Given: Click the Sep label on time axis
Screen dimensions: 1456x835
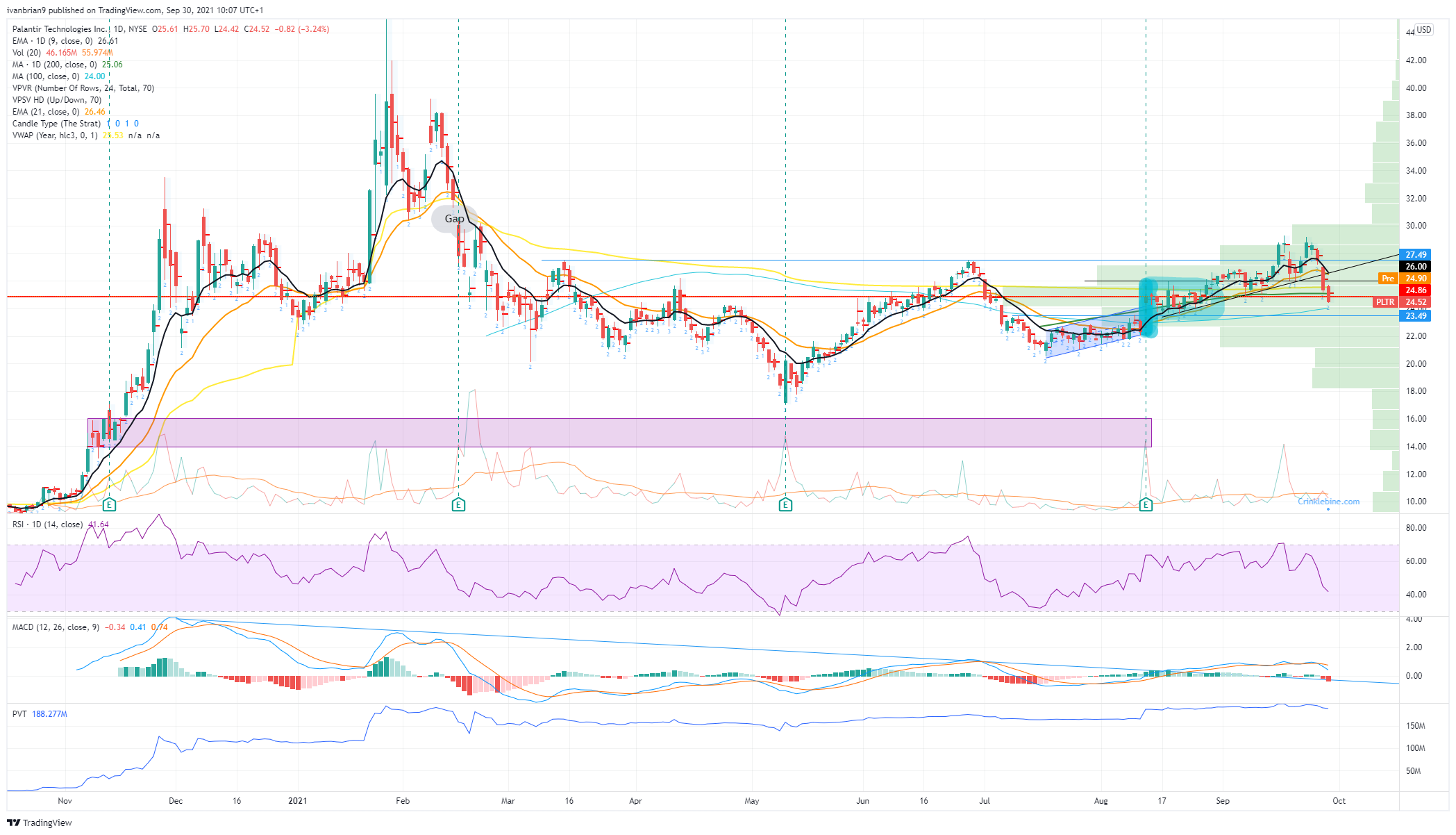Looking at the screenshot, I should (1223, 801).
